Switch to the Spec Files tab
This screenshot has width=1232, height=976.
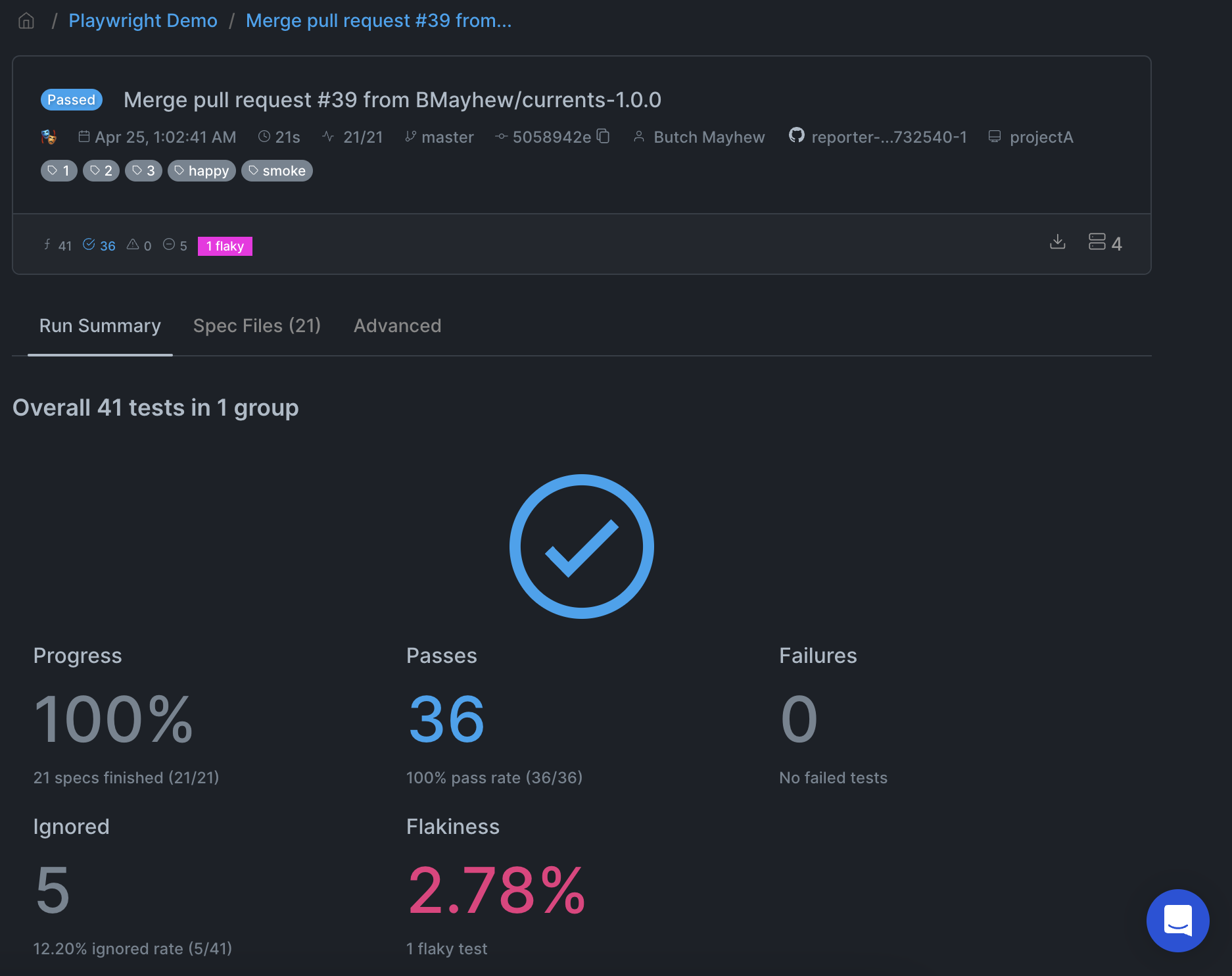point(257,326)
